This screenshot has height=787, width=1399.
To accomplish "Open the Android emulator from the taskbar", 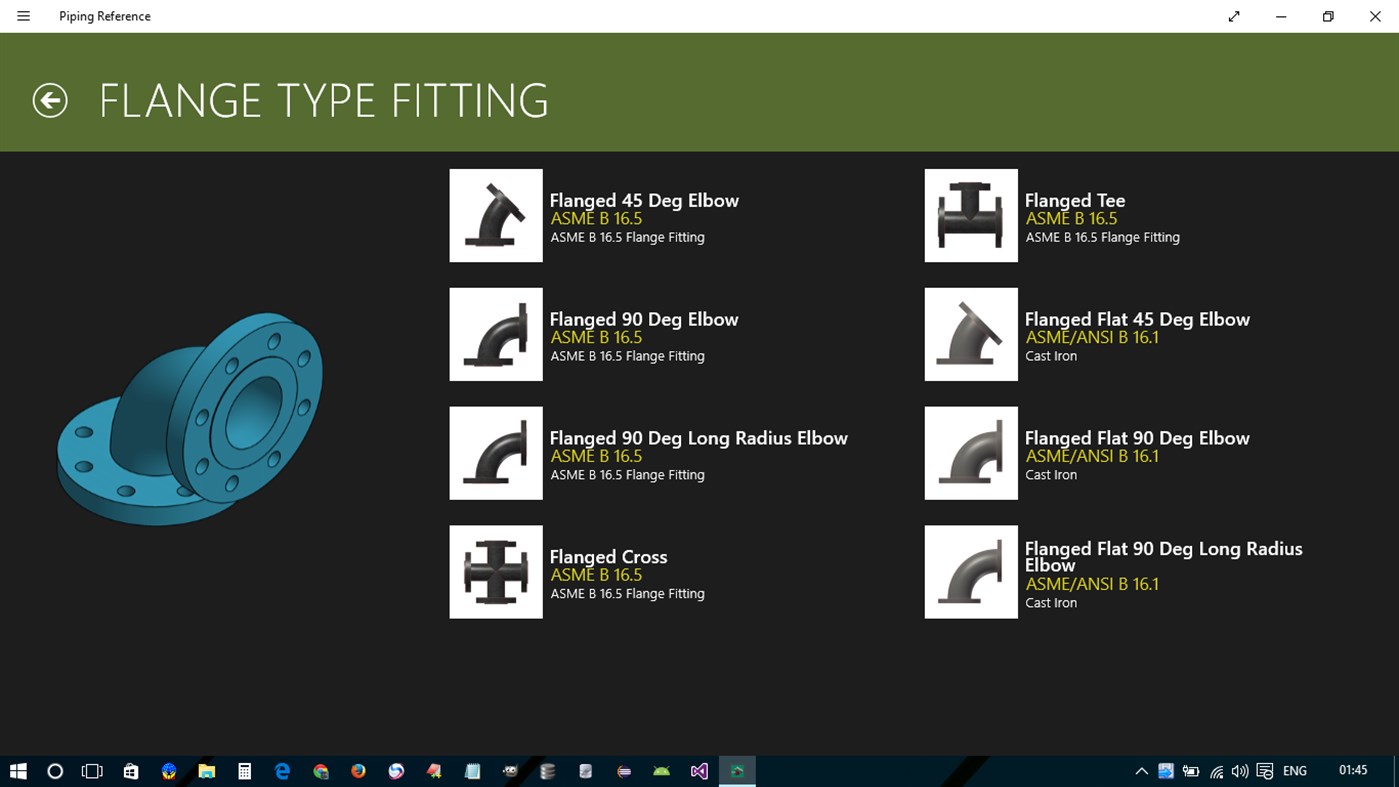I will click(x=660, y=770).
